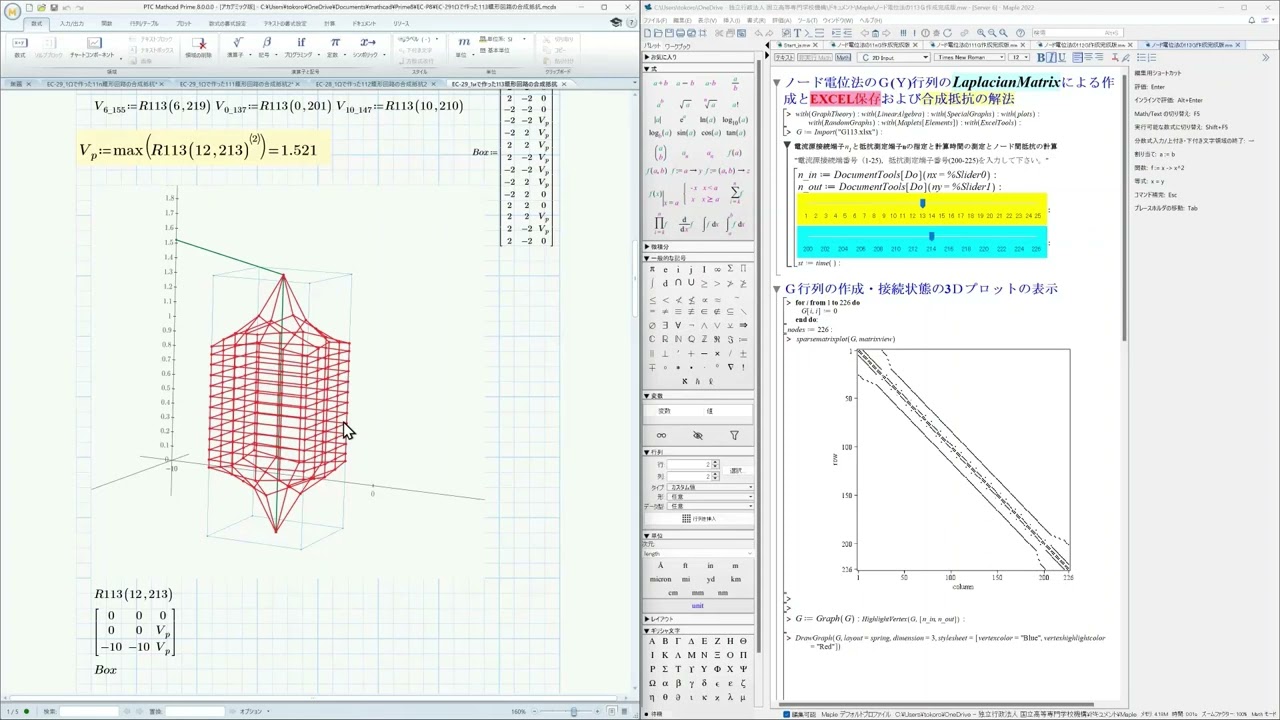Collapse the Maple document title section triangle
The image size is (1280, 720).
pyautogui.click(x=777, y=83)
